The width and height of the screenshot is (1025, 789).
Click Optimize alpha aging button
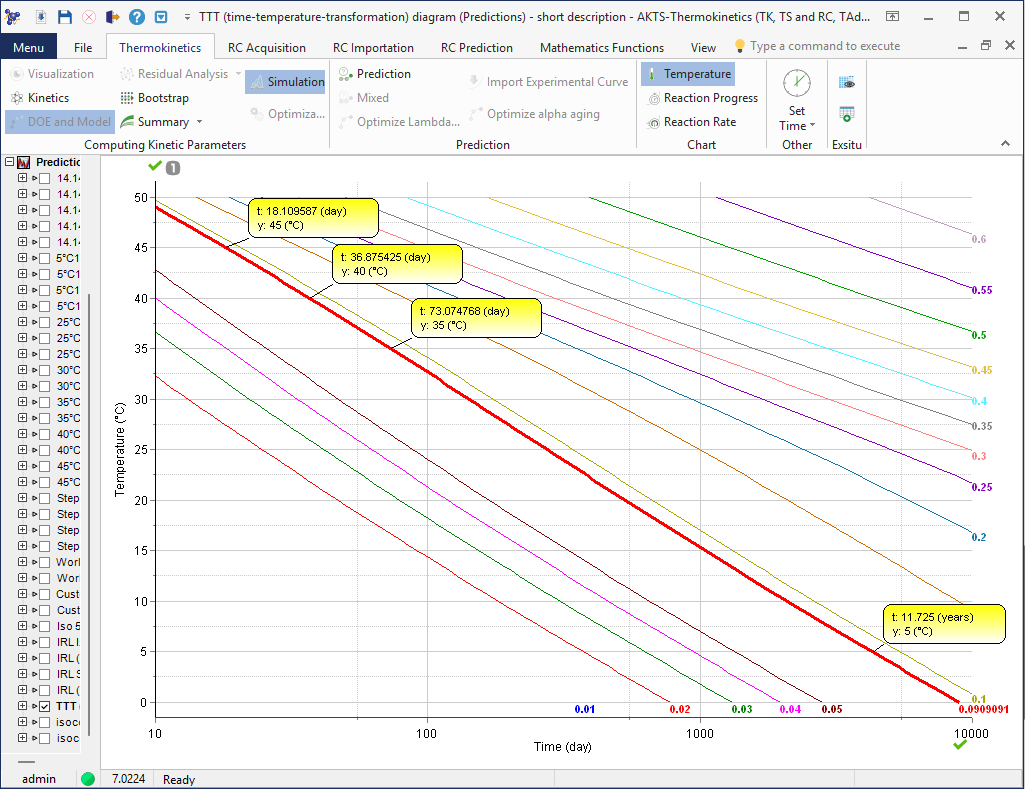pyautogui.click(x=534, y=114)
